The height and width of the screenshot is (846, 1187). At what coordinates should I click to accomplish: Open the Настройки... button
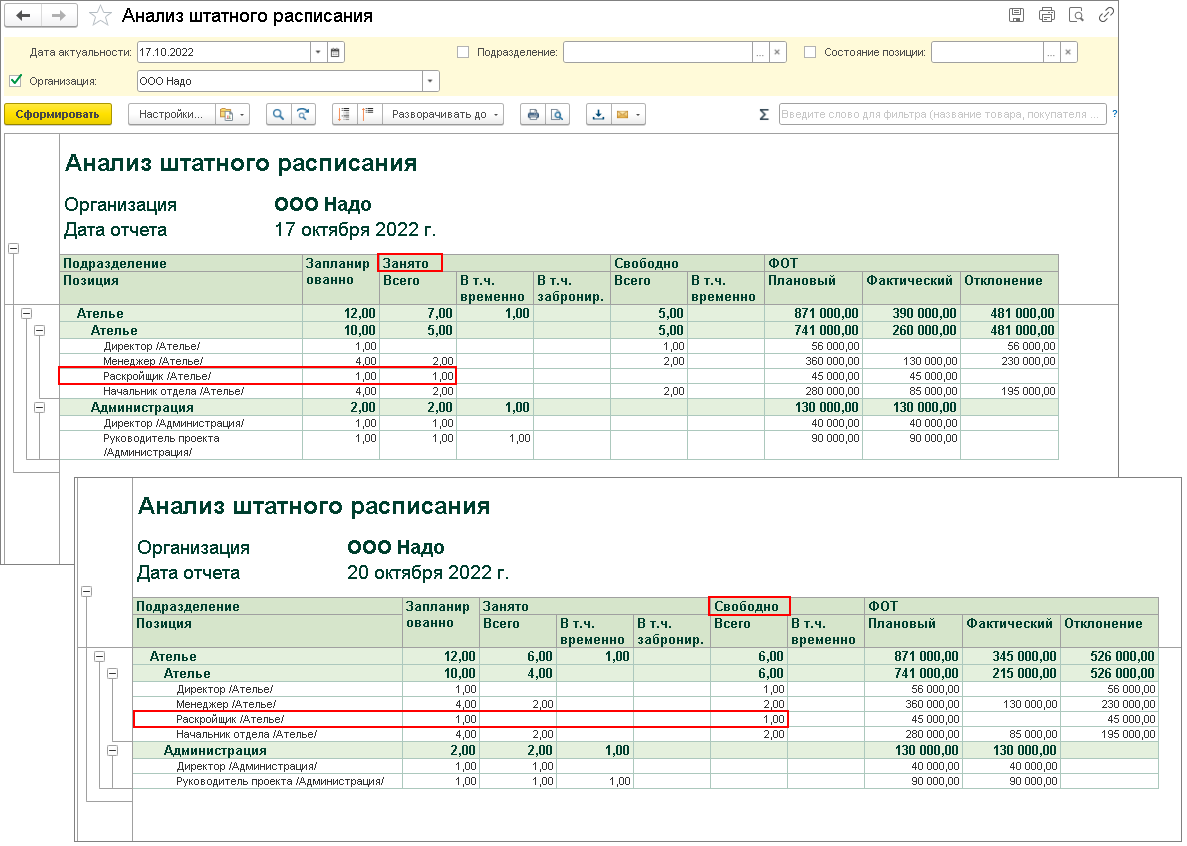point(170,115)
